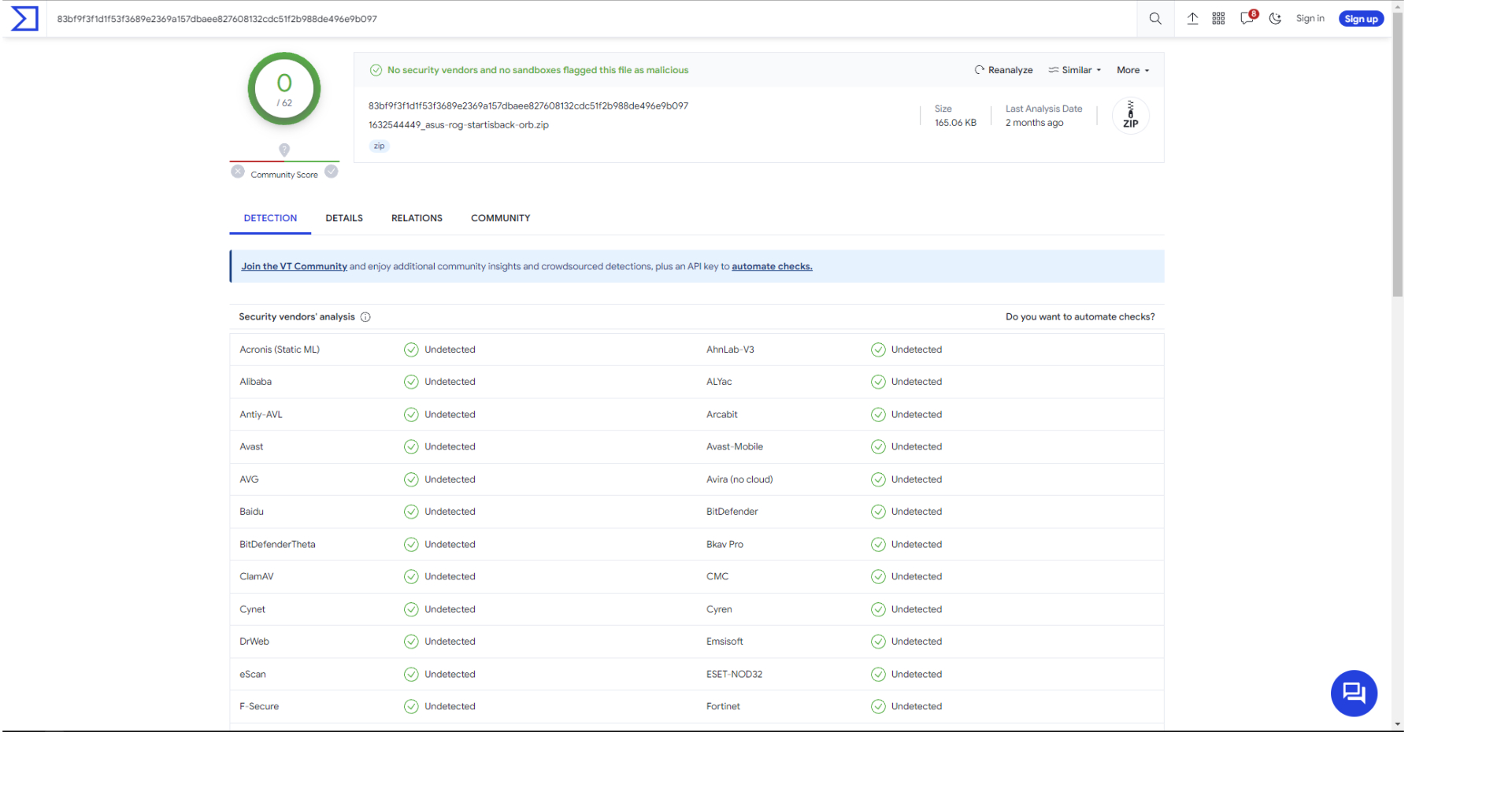Select the file name 1632544449_asus-rog-startisback-orb.zip
This screenshot has height=788, width=1512.
point(458,125)
